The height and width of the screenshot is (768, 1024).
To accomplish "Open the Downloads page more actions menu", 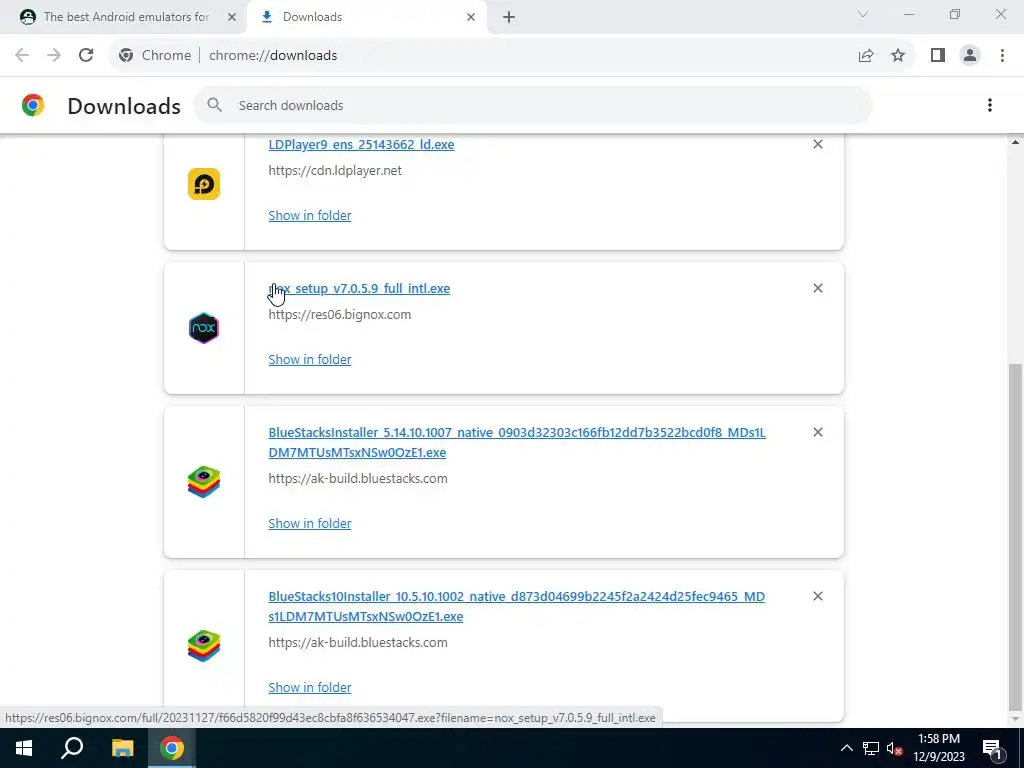I will 990,105.
